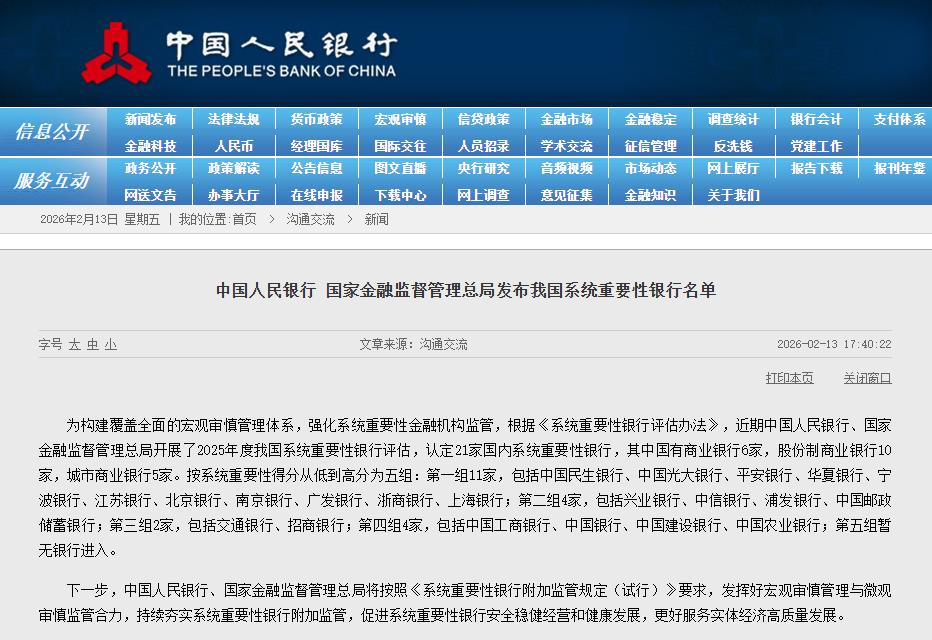Go to 反洗钱 section

coord(733,146)
